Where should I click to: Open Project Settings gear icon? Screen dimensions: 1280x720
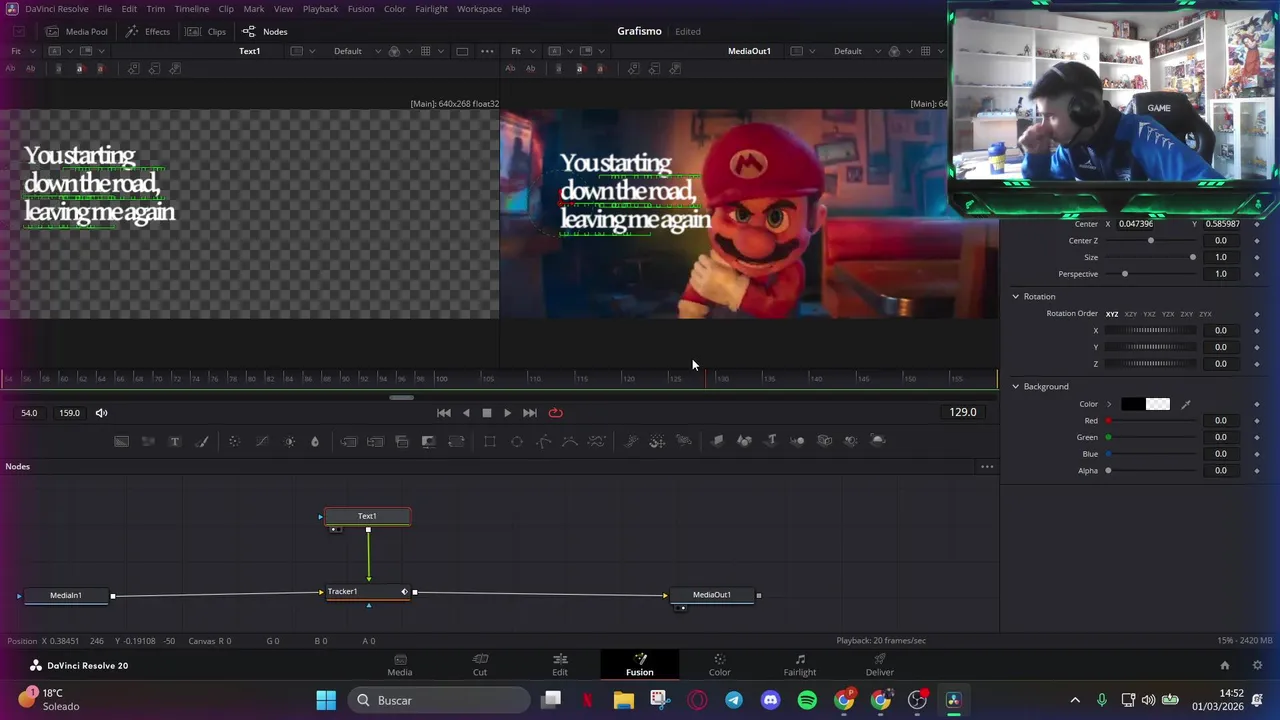point(1257,665)
